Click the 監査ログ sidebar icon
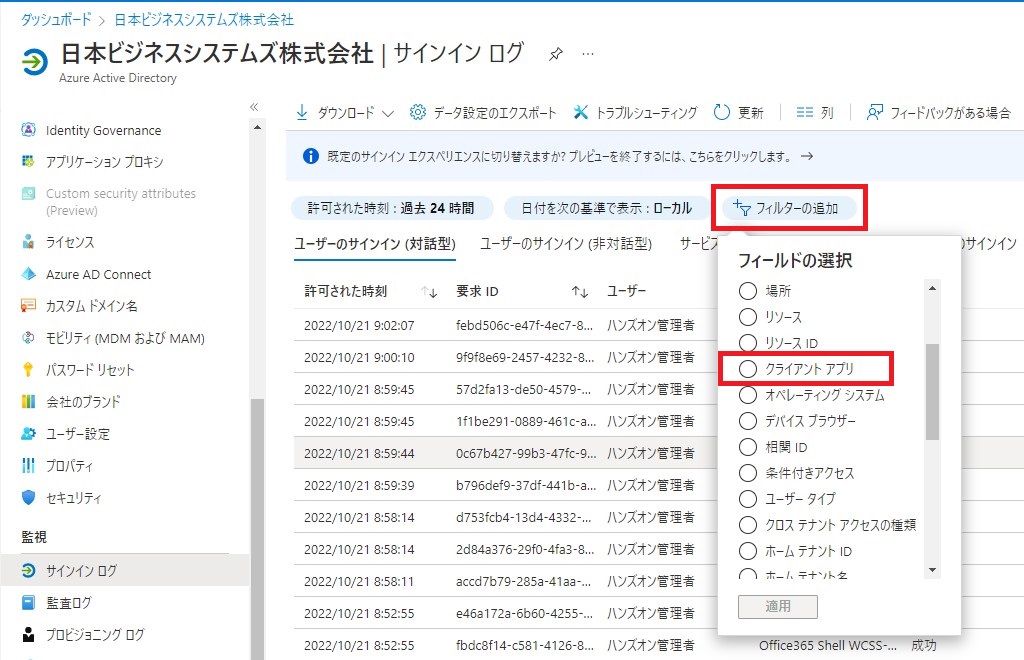This screenshot has width=1024, height=660. pos(28,603)
